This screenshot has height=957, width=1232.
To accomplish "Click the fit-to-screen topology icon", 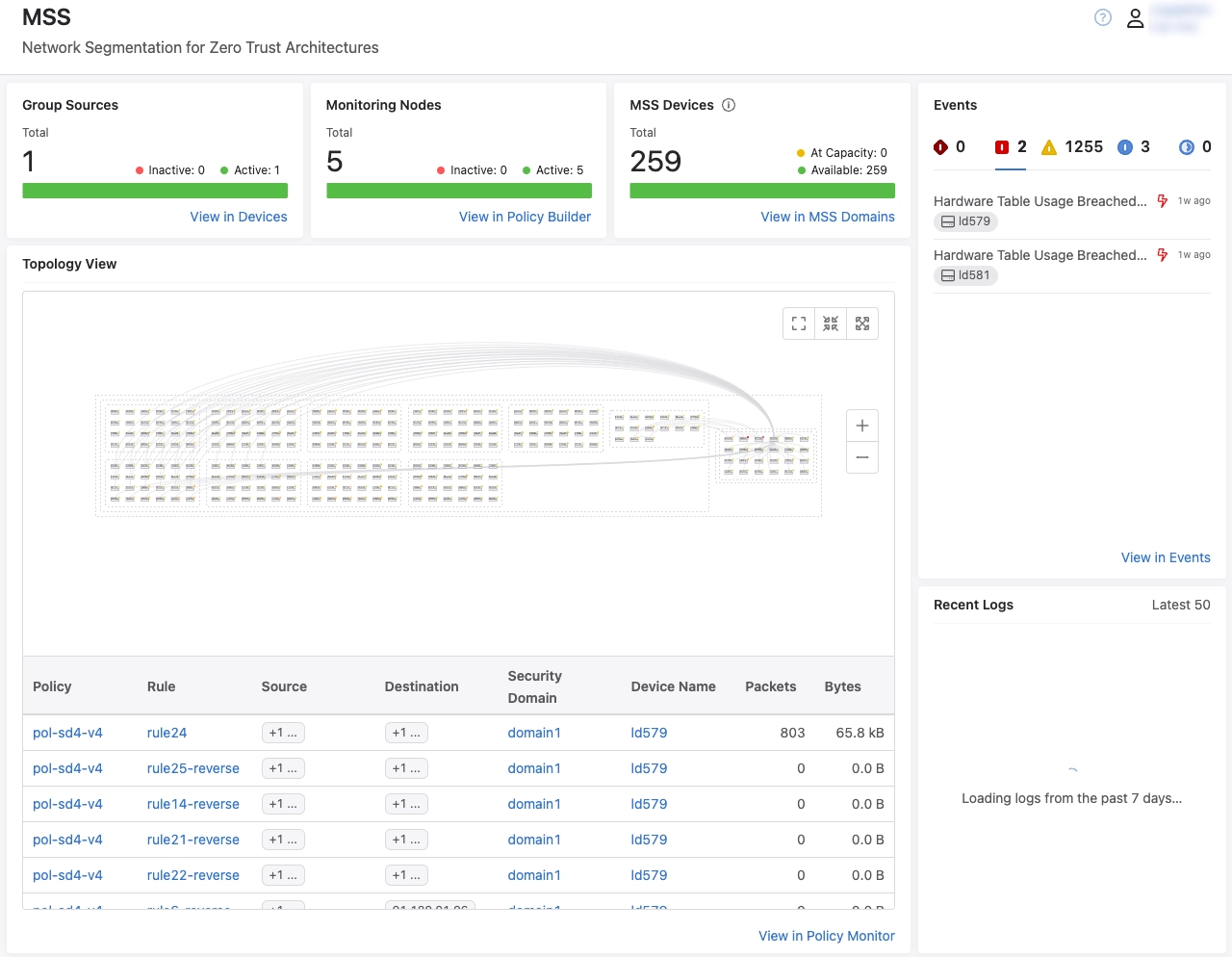I will pyautogui.click(x=799, y=323).
